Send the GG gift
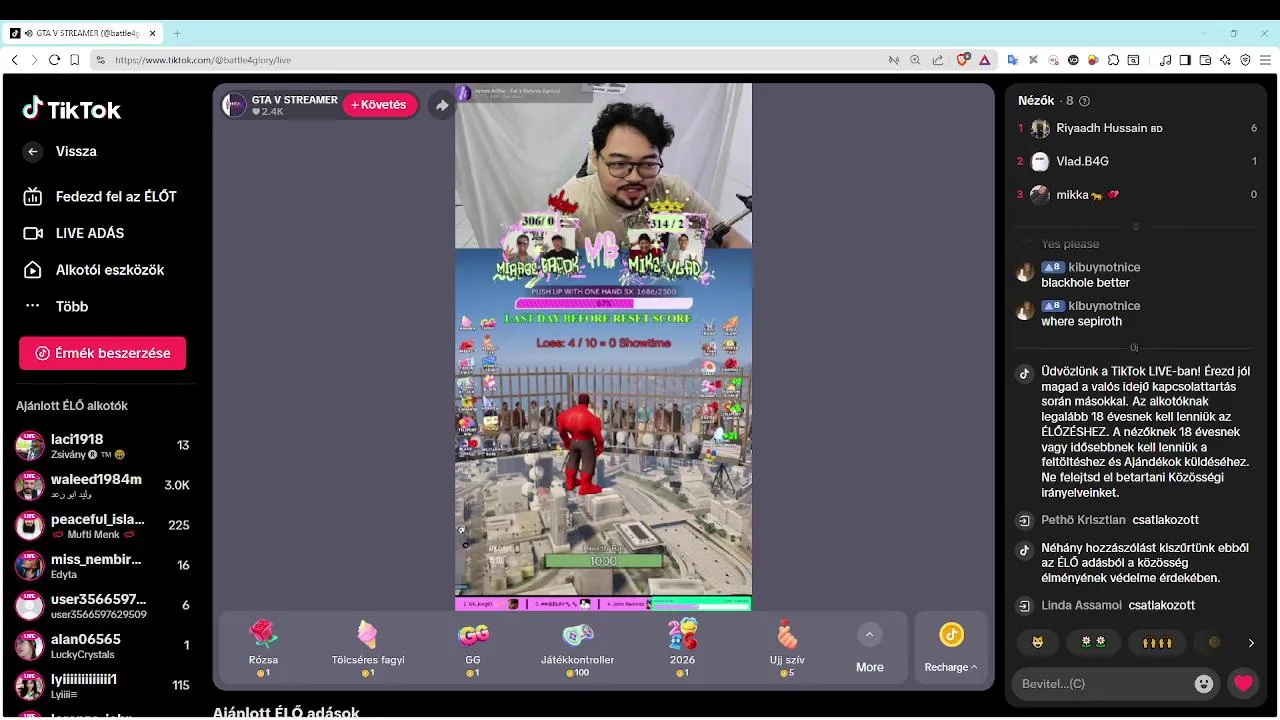The width and height of the screenshot is (1280, 720). point(473,648)
